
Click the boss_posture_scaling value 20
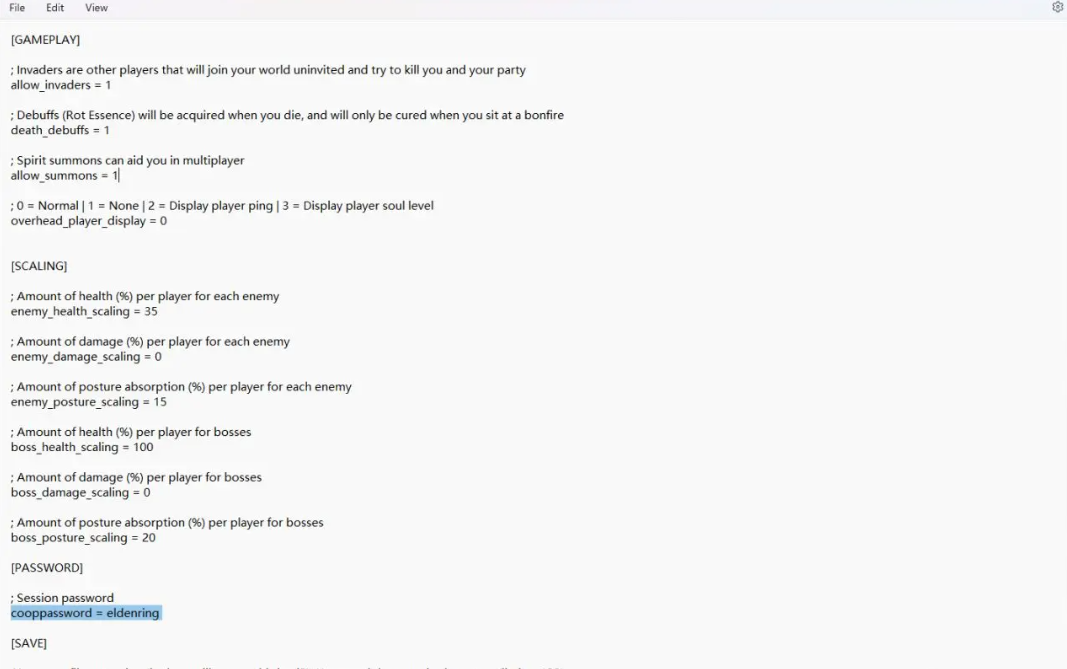(x=148, y=538)
